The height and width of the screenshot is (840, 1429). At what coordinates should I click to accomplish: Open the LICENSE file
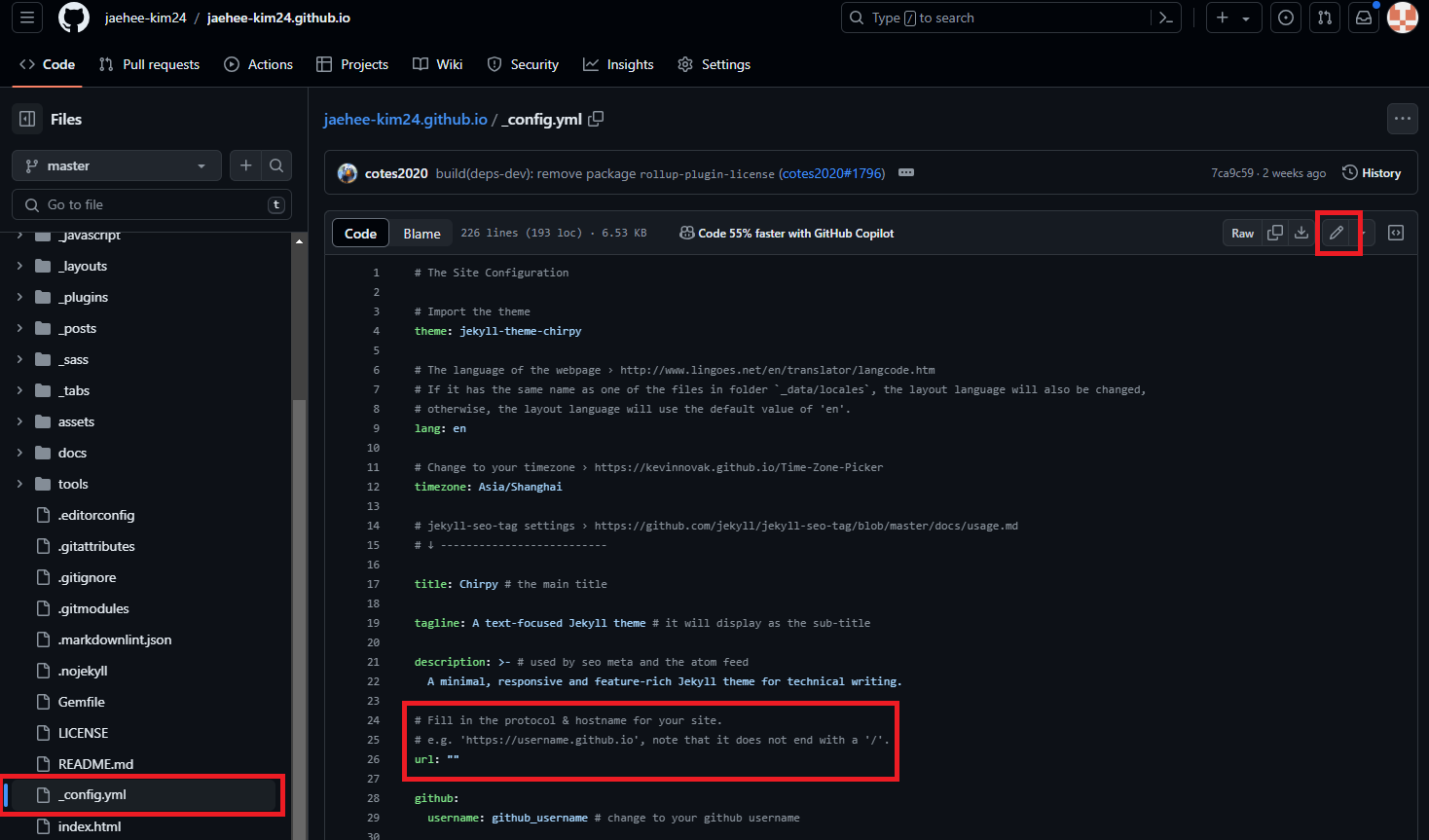[x=83, y=733]
